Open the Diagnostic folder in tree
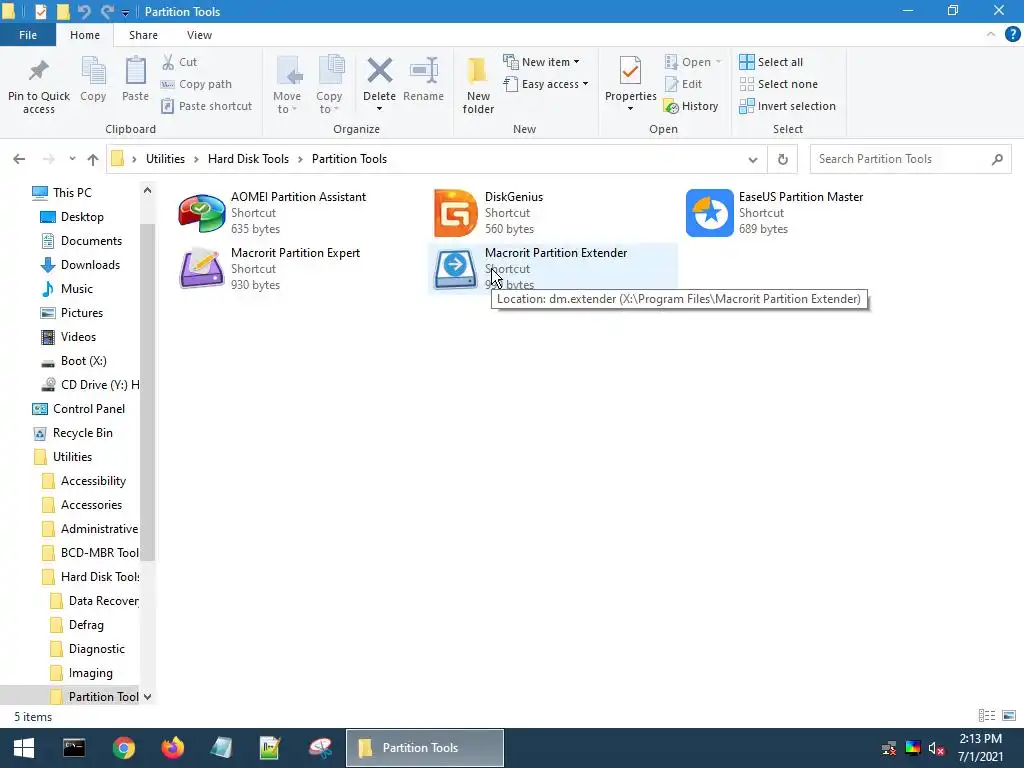 coord(88,649)
